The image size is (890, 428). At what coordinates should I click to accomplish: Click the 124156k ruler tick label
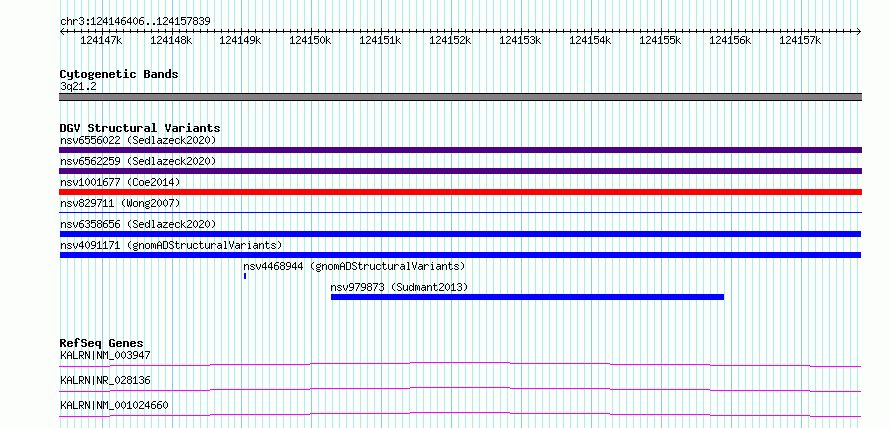click(731, 41)
